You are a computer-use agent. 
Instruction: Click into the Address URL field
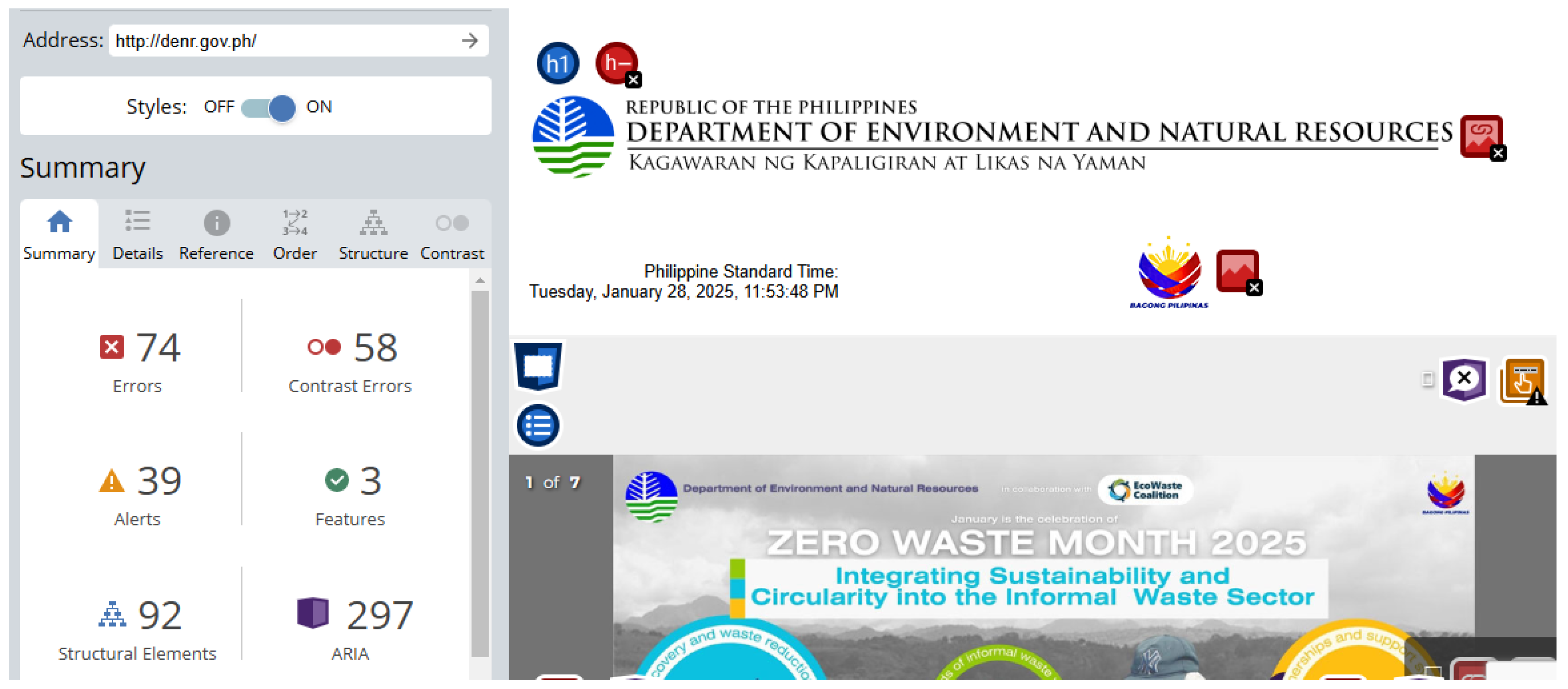(x=280, y=41)
